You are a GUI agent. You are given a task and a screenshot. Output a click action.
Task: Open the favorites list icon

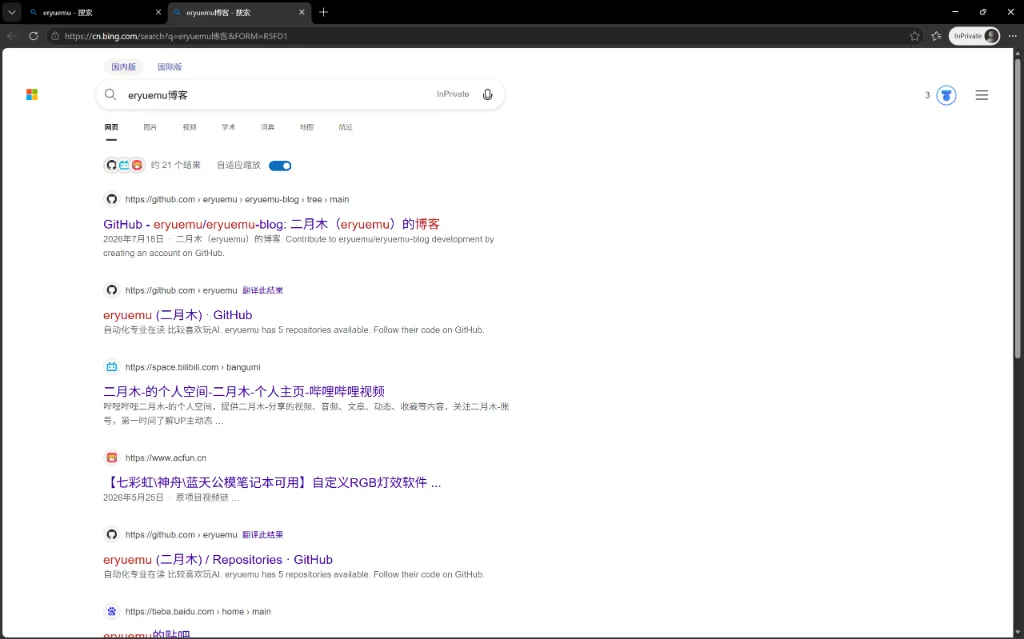click(936, 36)
